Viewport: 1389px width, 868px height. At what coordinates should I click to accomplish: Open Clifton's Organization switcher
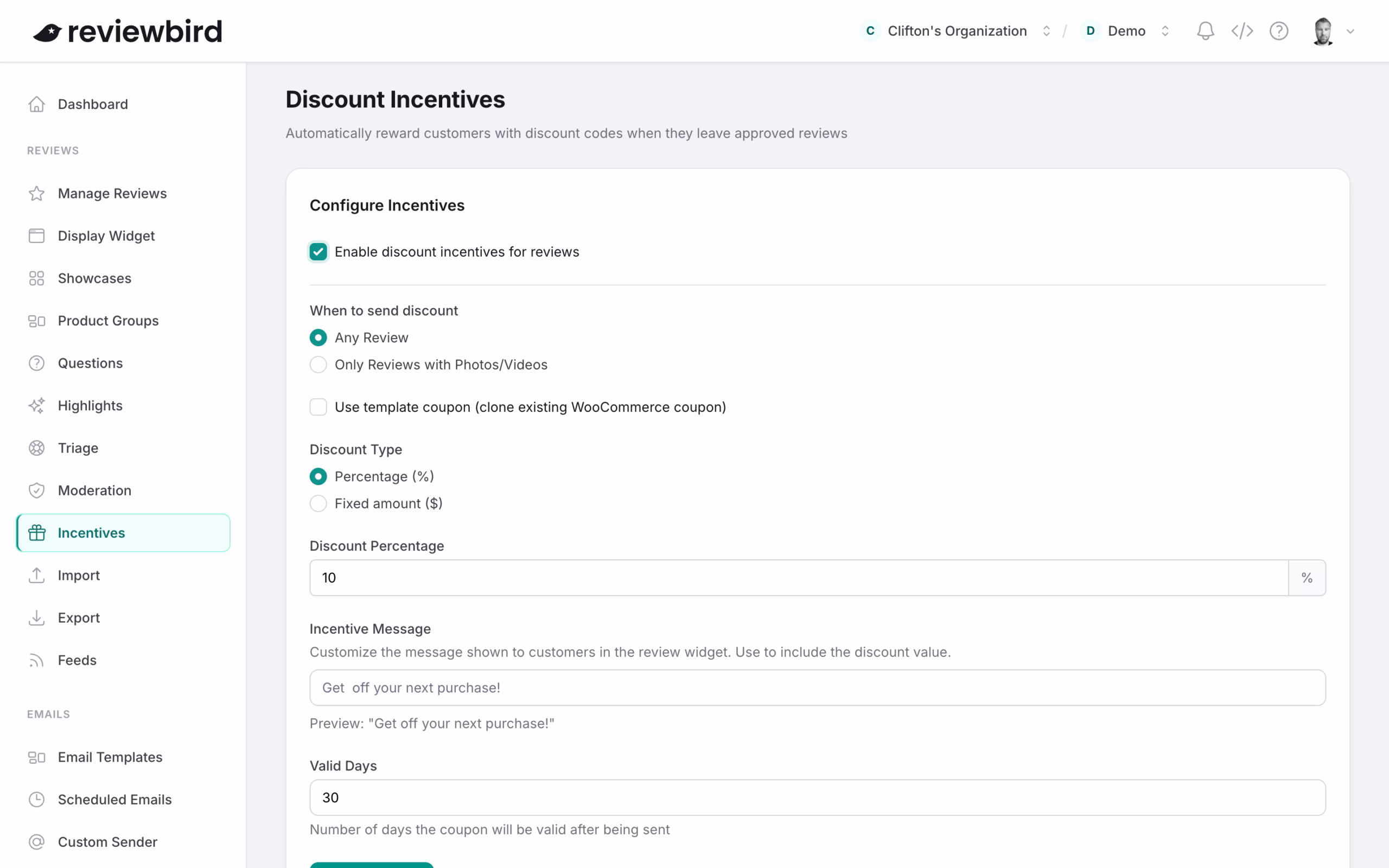tap(956, 31)
